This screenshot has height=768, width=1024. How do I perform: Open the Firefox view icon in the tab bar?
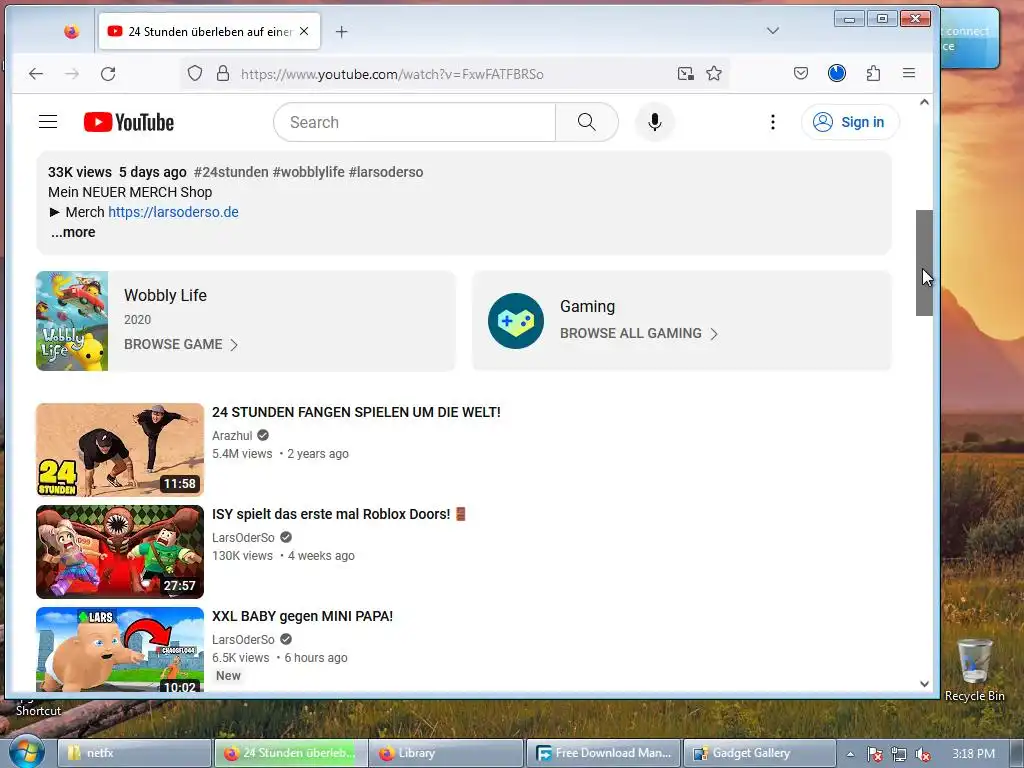72,31
